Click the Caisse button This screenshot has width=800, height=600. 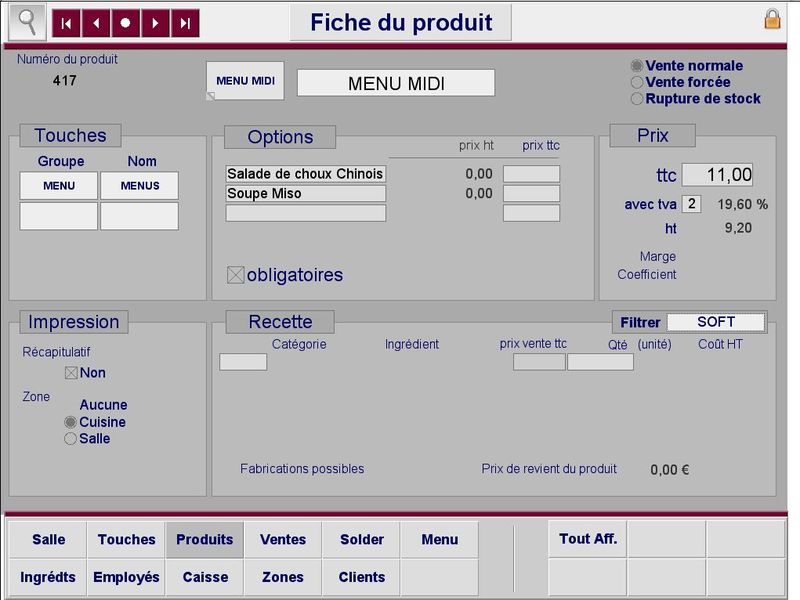point(205,577)
